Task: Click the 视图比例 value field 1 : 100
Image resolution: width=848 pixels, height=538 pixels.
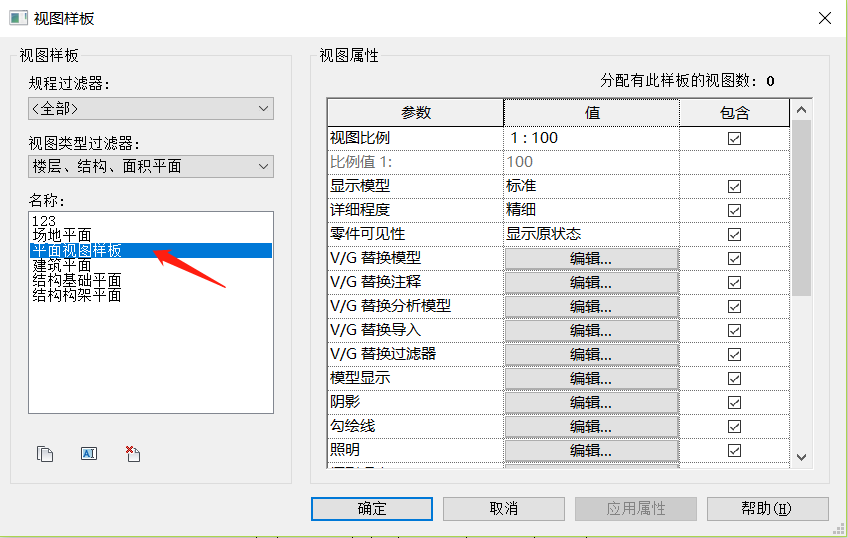Action: 591,138
